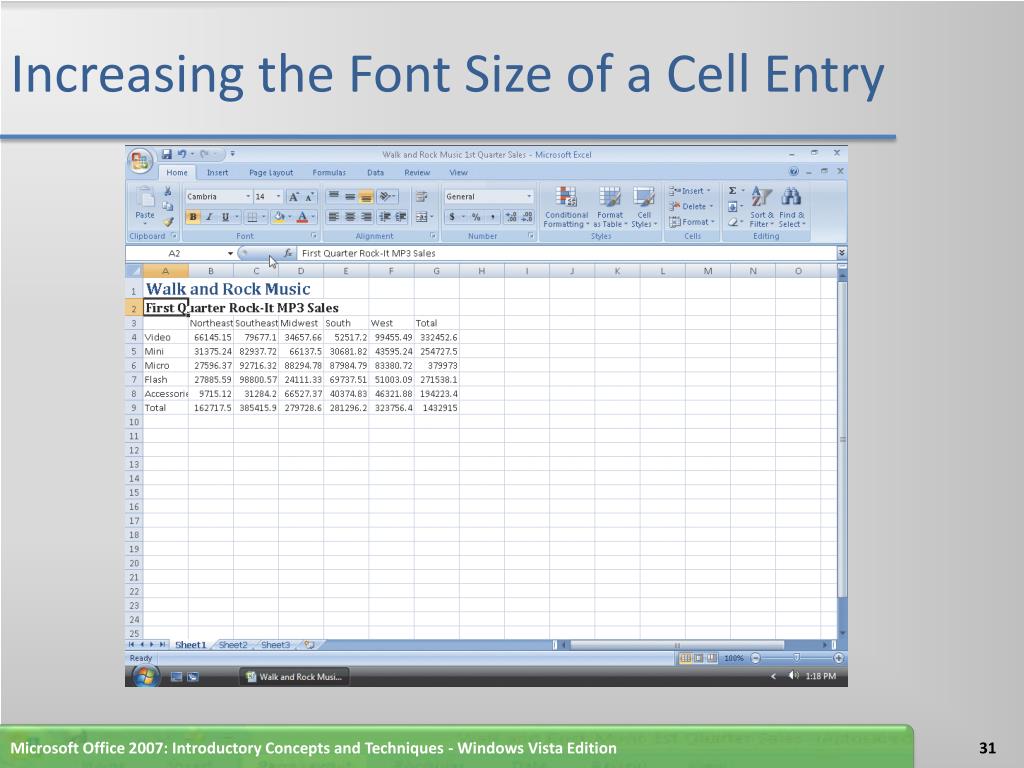Toggle Bold formatting
This screenshot has height=768, width=1024.
coord(193,217)
